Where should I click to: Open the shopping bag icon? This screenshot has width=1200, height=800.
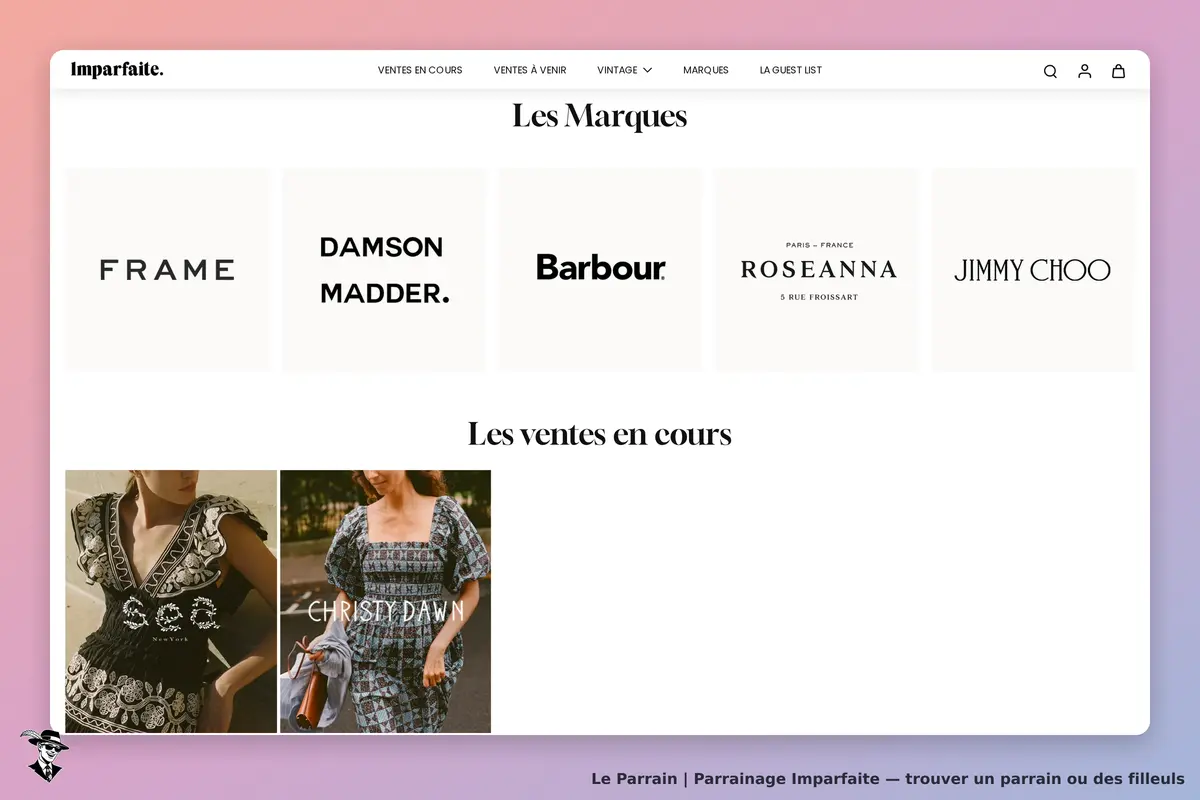point(1118,71)
